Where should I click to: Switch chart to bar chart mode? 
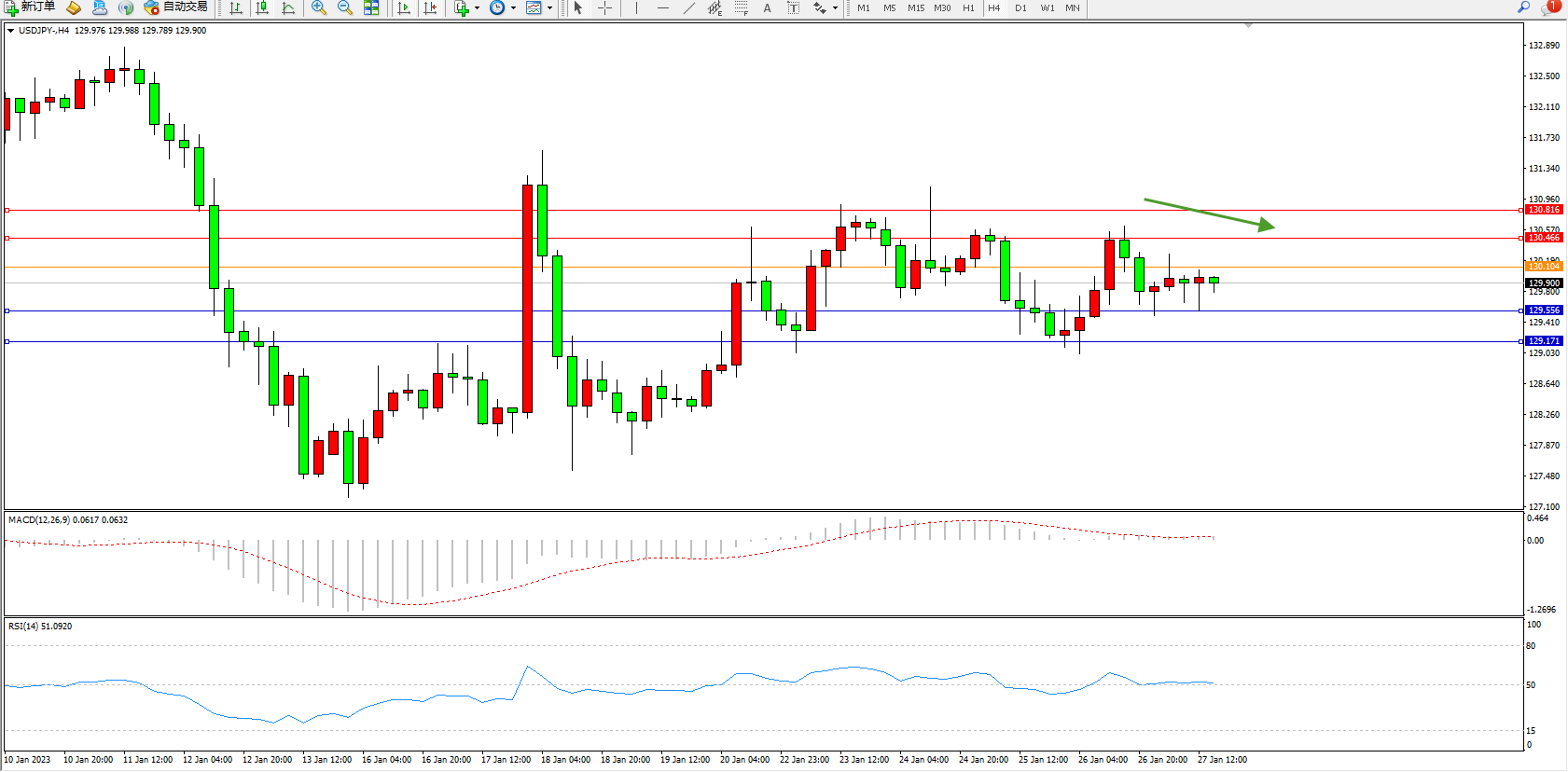pos(236,8)
